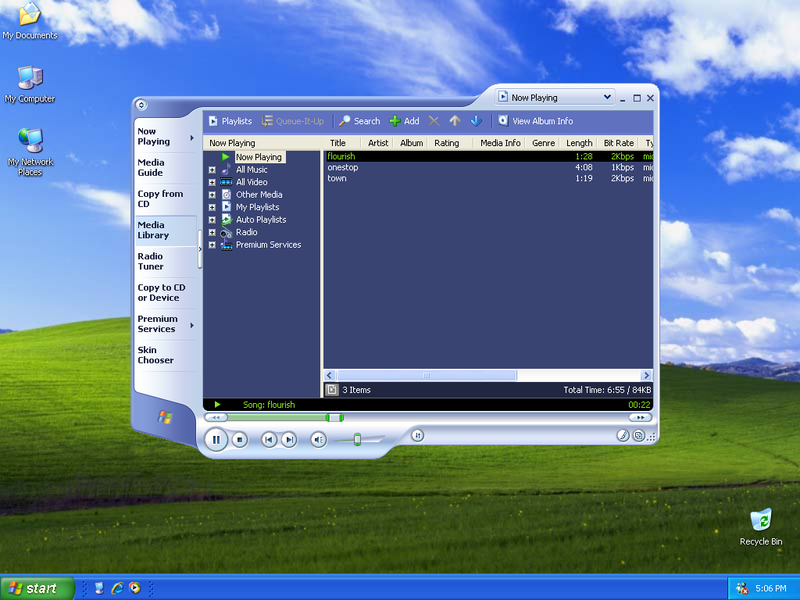Click the Other Media icon

pyautogui.click(x=226, y=194)
